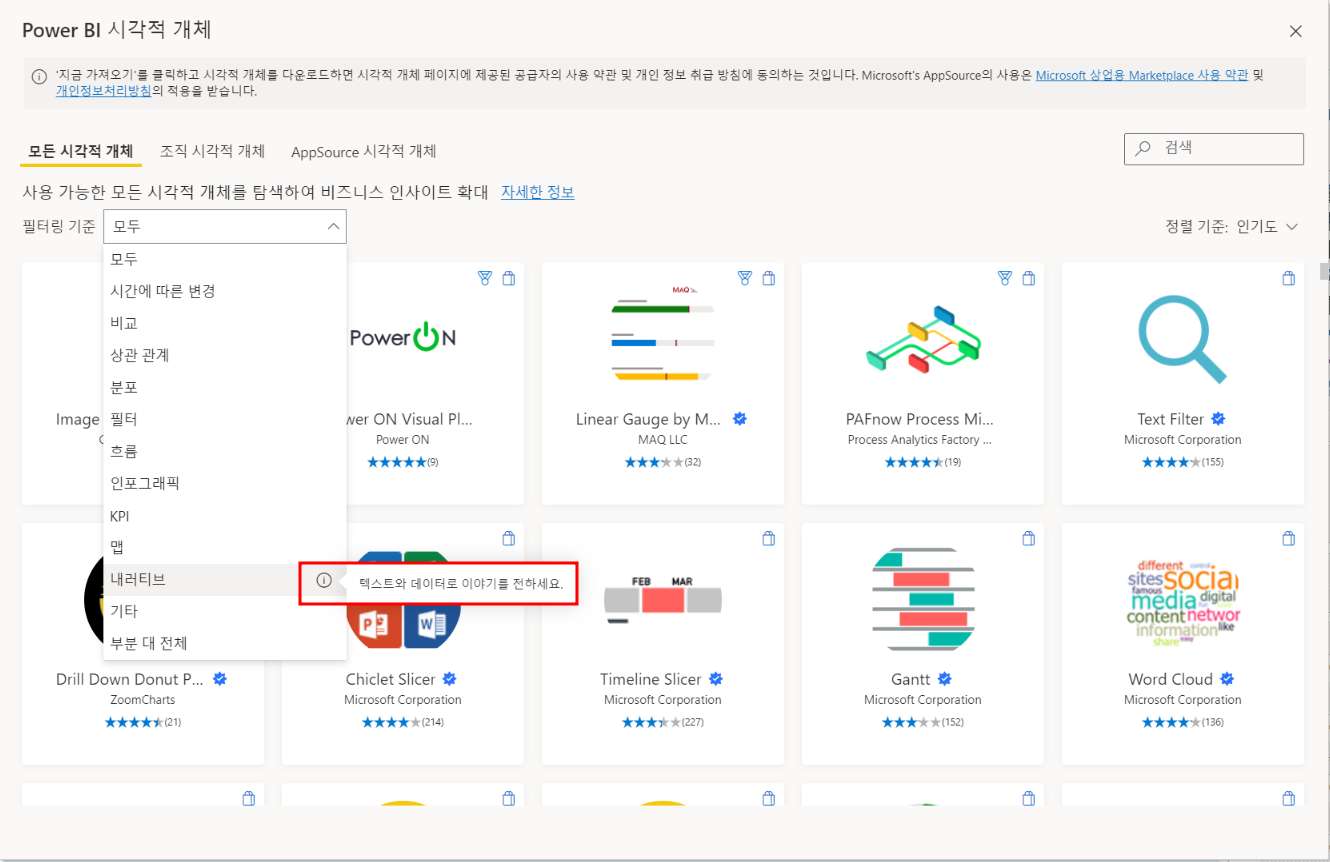Click the magnifier icon in the search box
Screen dimensions: 1330x862
tap(1143, 148)
